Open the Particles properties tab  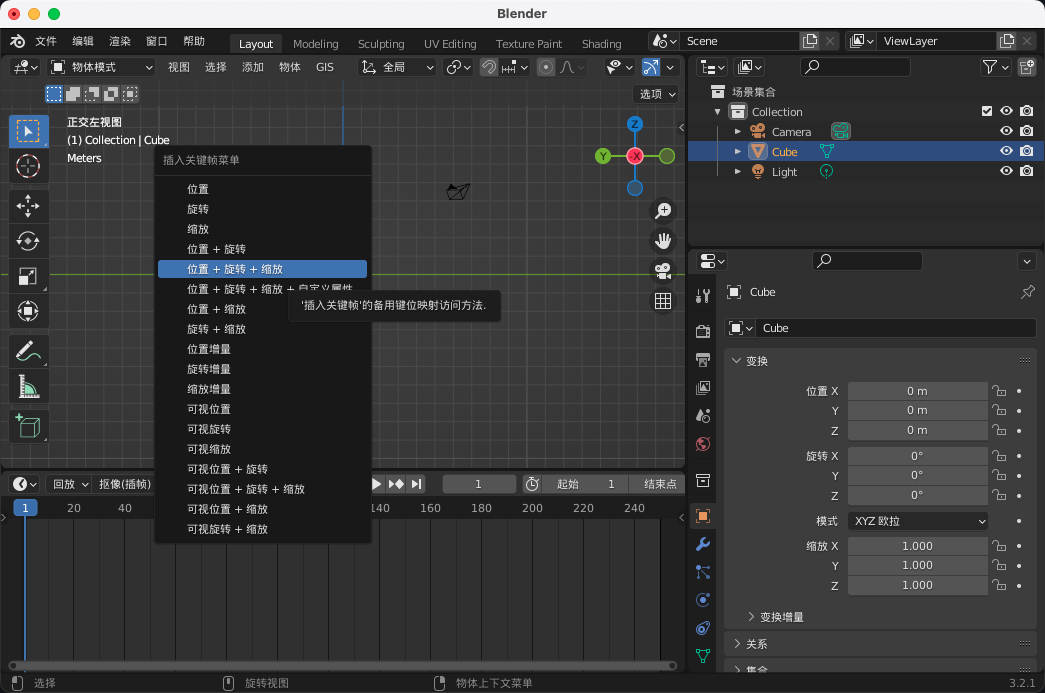point(703,572)
